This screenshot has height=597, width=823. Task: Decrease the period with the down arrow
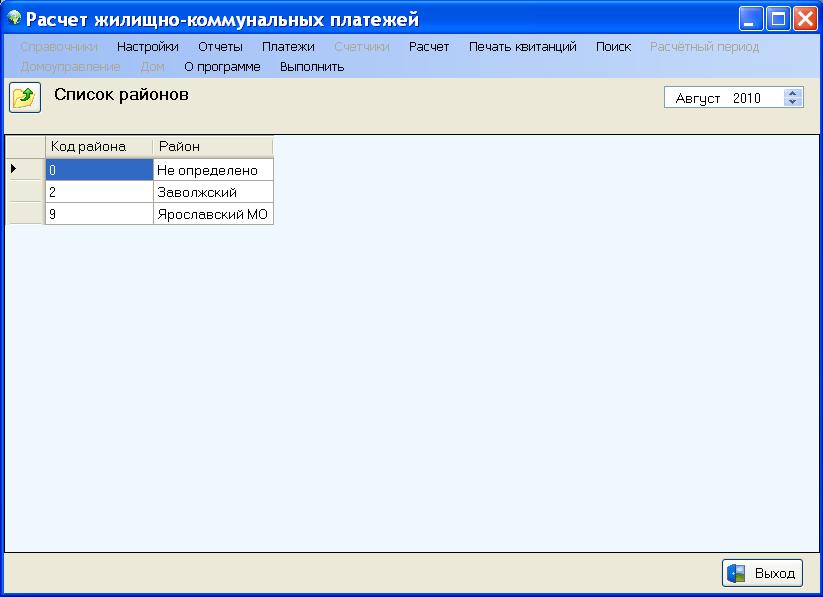coord(793,102)
